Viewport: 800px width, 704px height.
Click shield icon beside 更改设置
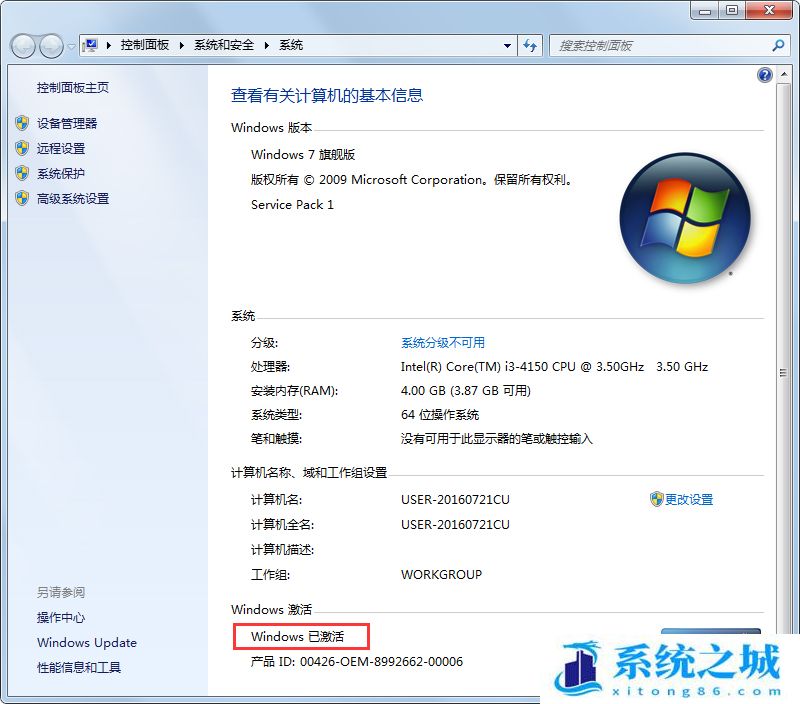[x=656, y=499]
